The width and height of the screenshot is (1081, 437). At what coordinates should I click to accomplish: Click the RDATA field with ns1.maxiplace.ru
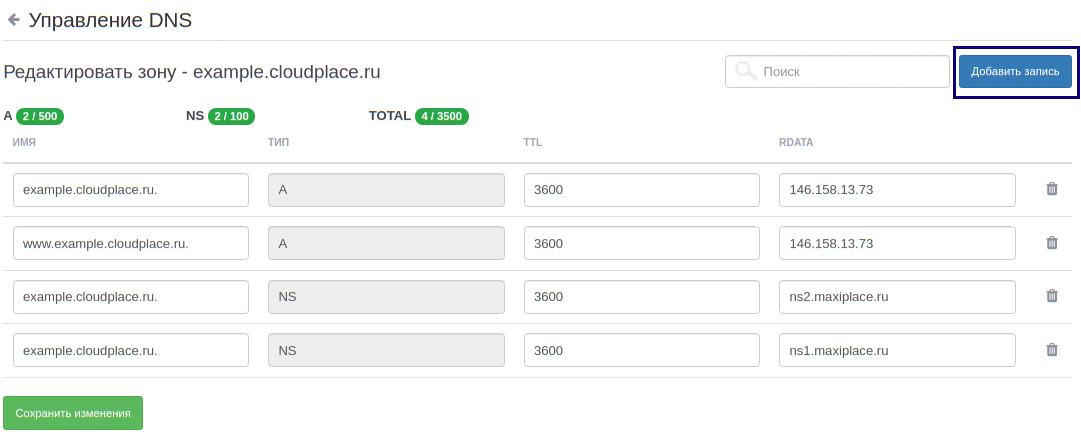[897, 350]
